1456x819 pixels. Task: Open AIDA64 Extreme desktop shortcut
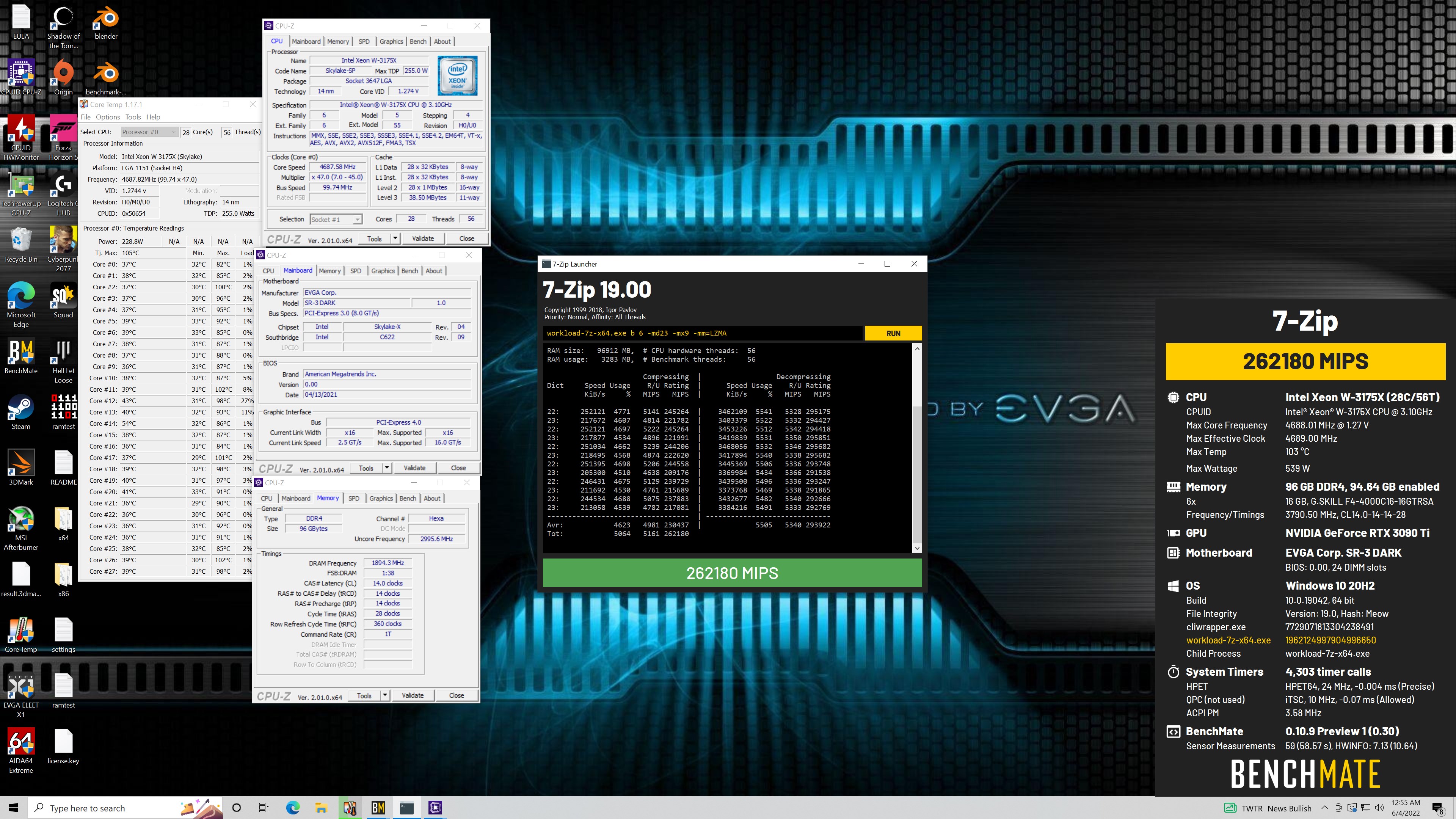coord(21,751)
